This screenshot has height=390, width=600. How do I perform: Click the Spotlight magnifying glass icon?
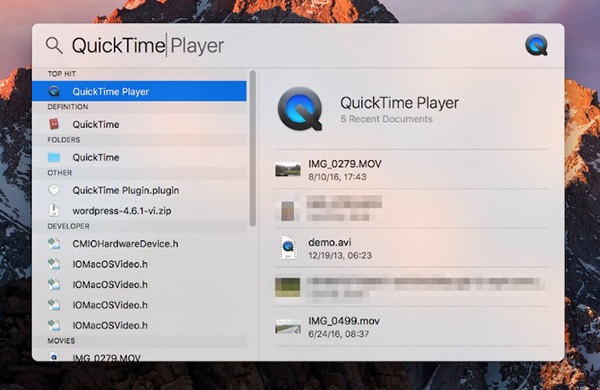[x=54, y=46]
